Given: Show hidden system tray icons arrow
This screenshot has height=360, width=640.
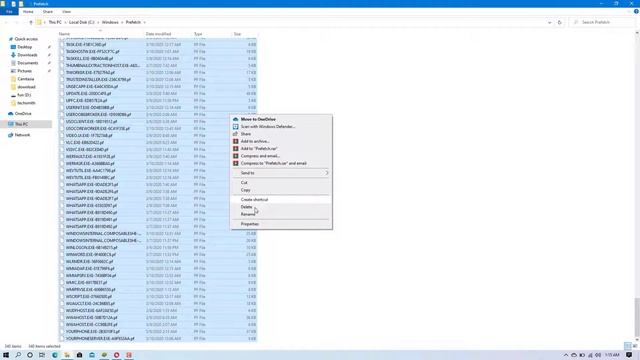Looking at the screenshot, I should (566, 355).
